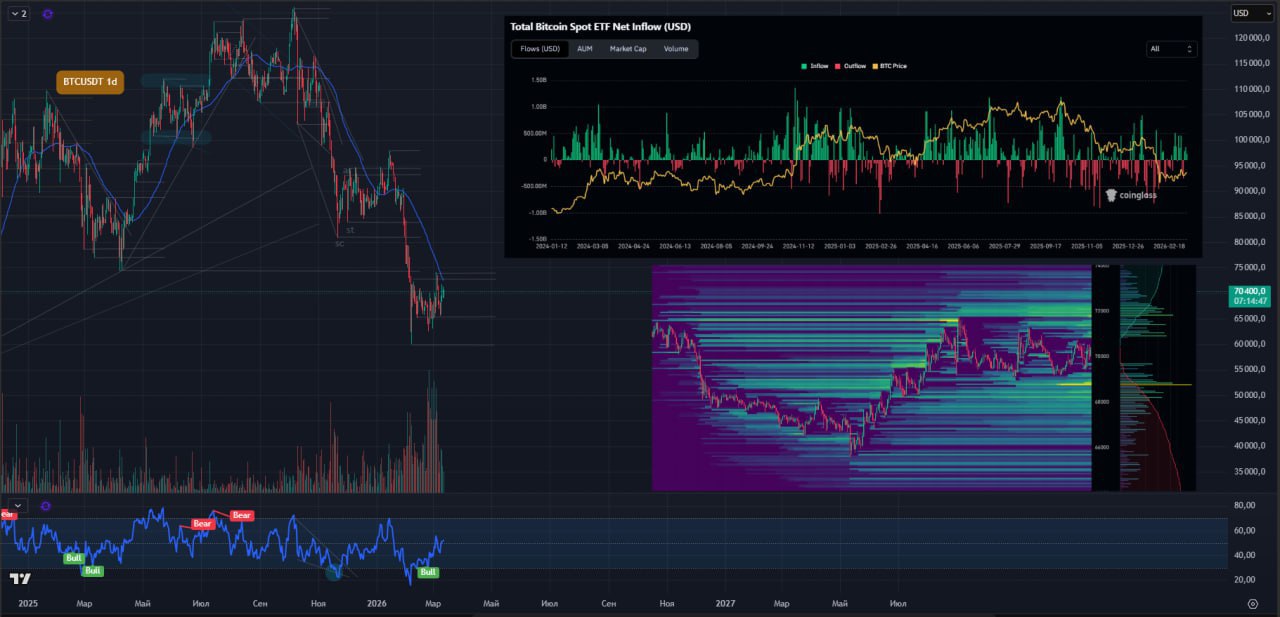Viewport: 1280px width, 617px height.
Task: Open the All time range dropdown
Action: pyautogui.click(x=1171, y=49)
